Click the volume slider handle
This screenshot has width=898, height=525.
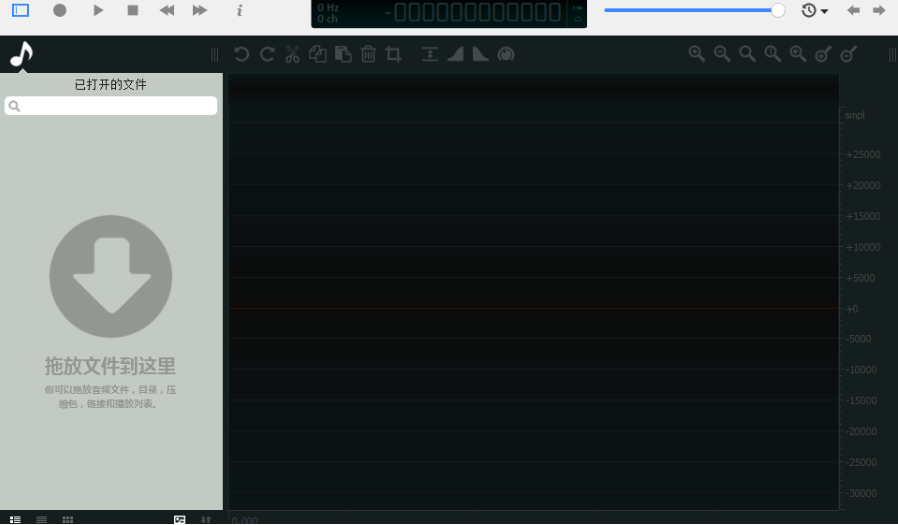pos(778,10)
